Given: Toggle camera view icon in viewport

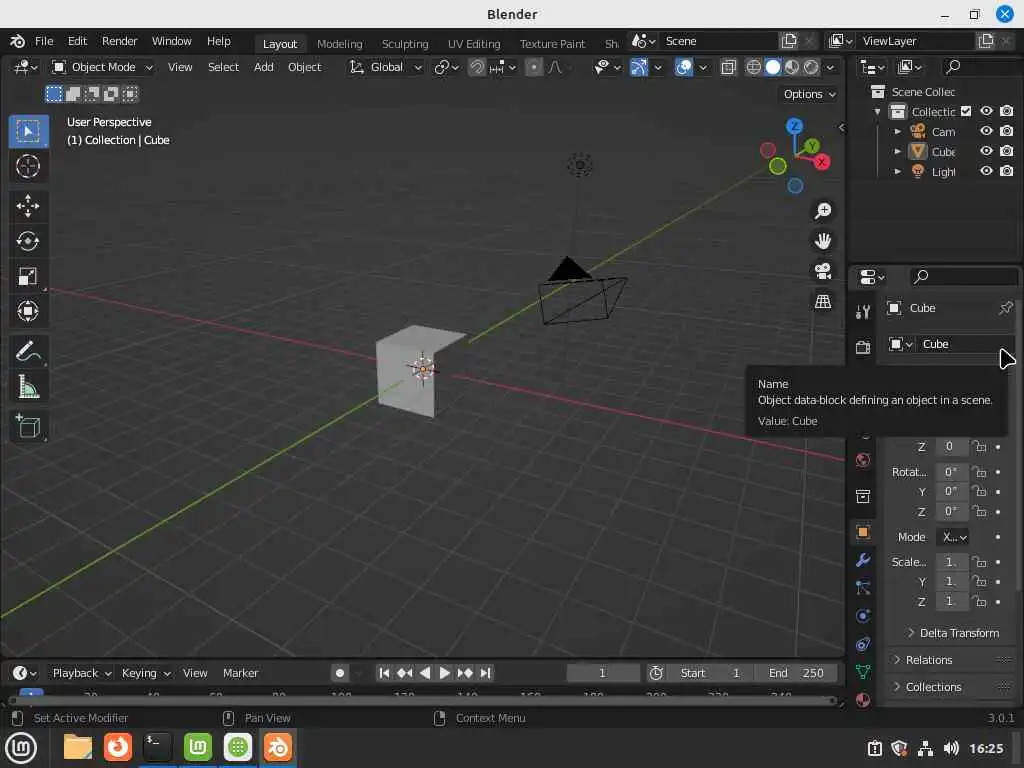Looking at the screenshot, I should coord(823,271).
